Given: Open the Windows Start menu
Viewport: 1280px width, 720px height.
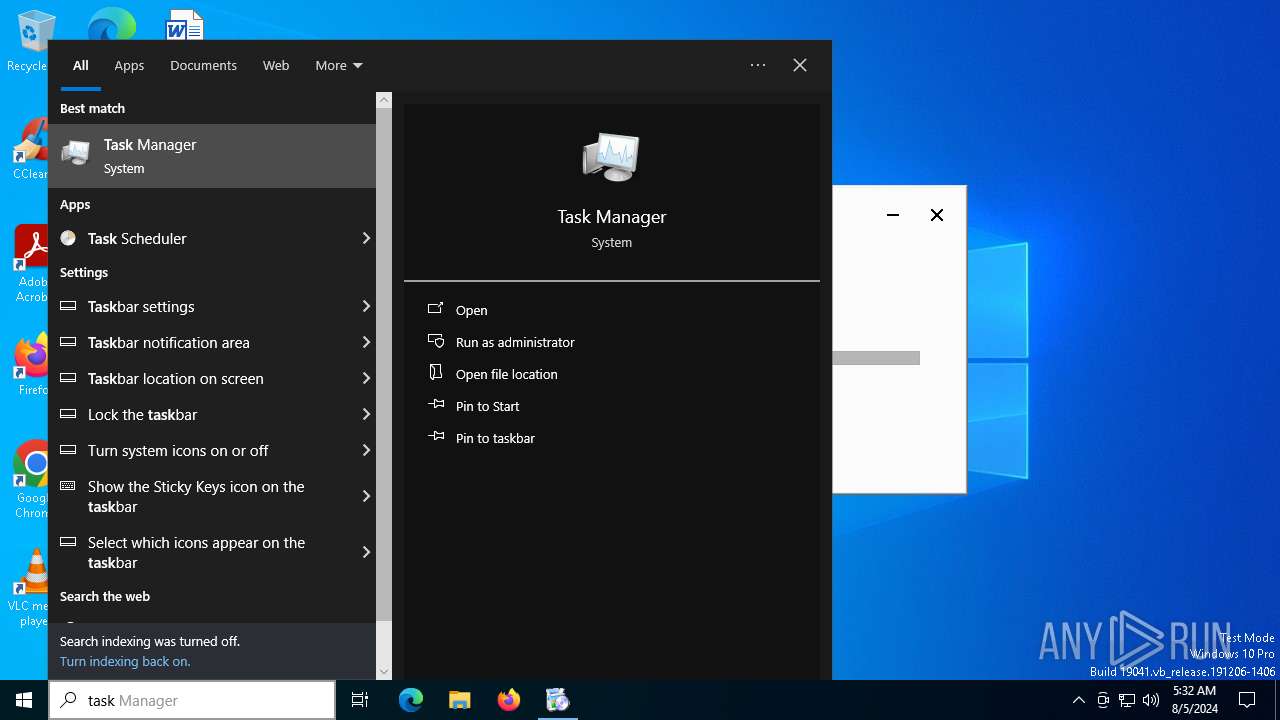Looking at the screenshot, I should [x=24, y=700].
